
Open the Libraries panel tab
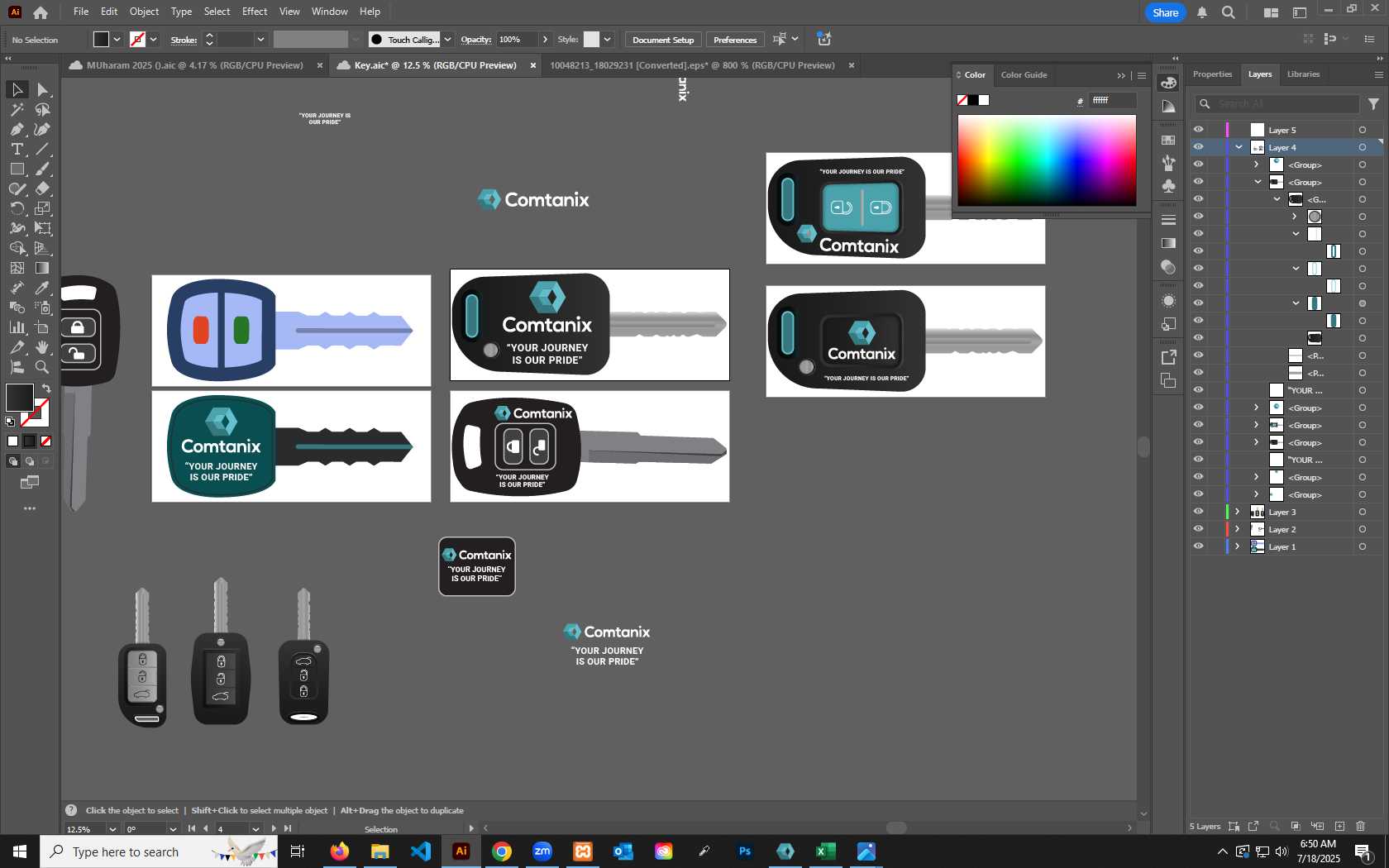pyautogui.click(x=1303, y=74)
